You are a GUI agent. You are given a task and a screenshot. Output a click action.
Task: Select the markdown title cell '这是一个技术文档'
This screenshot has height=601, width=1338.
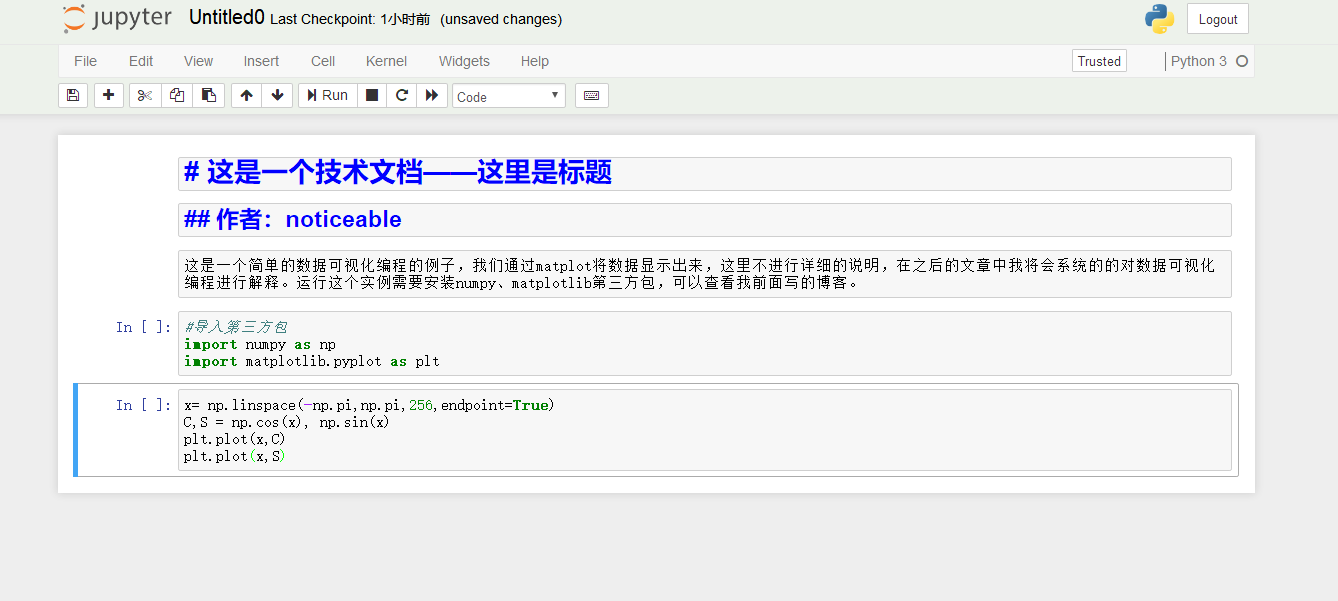tap(704, 173)
